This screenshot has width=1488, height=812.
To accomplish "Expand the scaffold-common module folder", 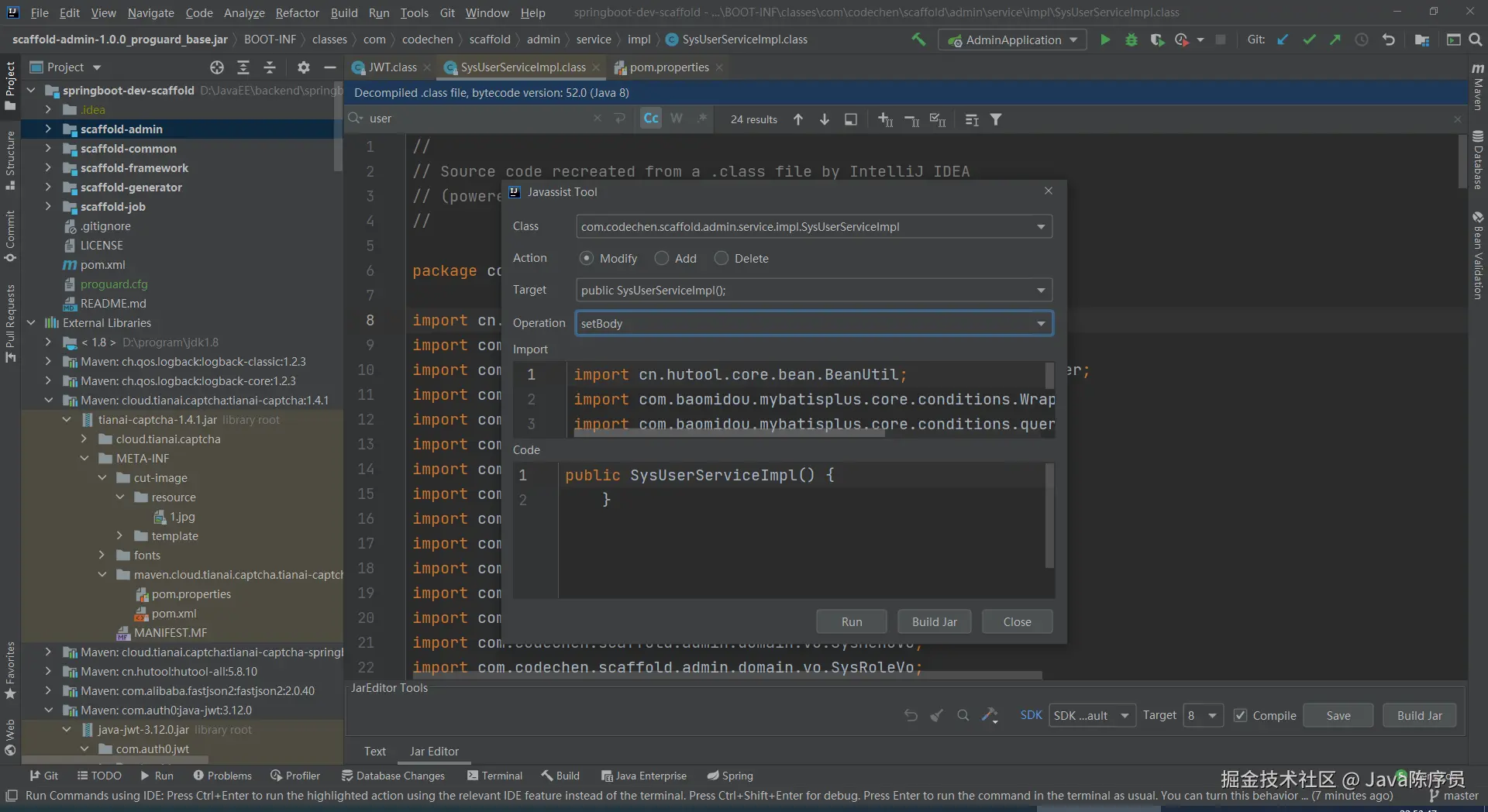I will (x=48, y=149).
